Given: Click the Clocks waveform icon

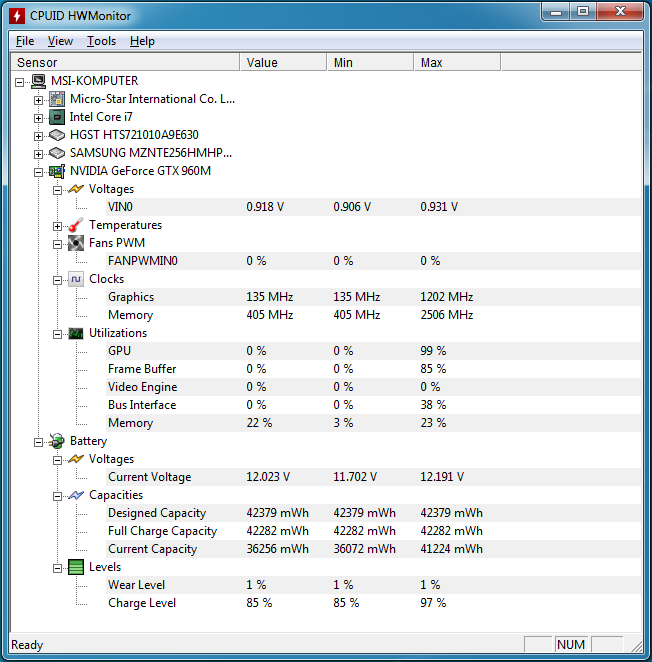Looking at the screenshot, I should click(x=76, y=279).
